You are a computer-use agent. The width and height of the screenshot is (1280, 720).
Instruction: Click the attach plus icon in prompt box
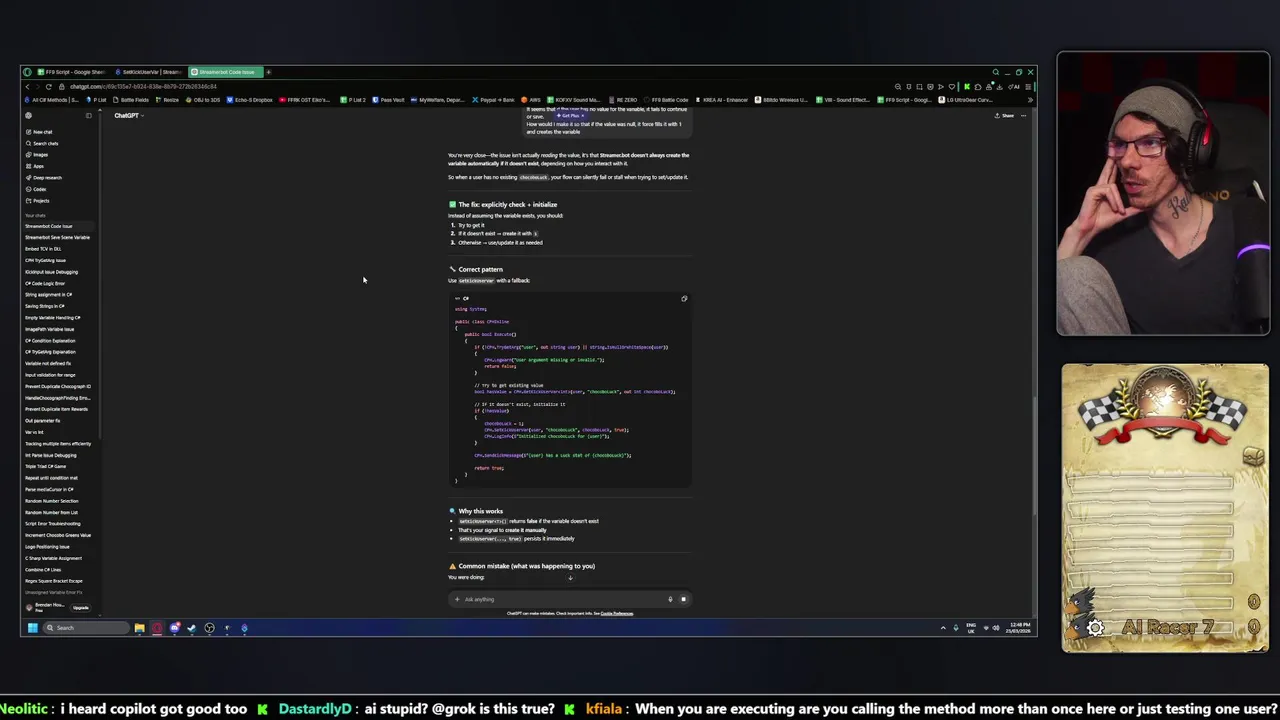click(457, 599)
